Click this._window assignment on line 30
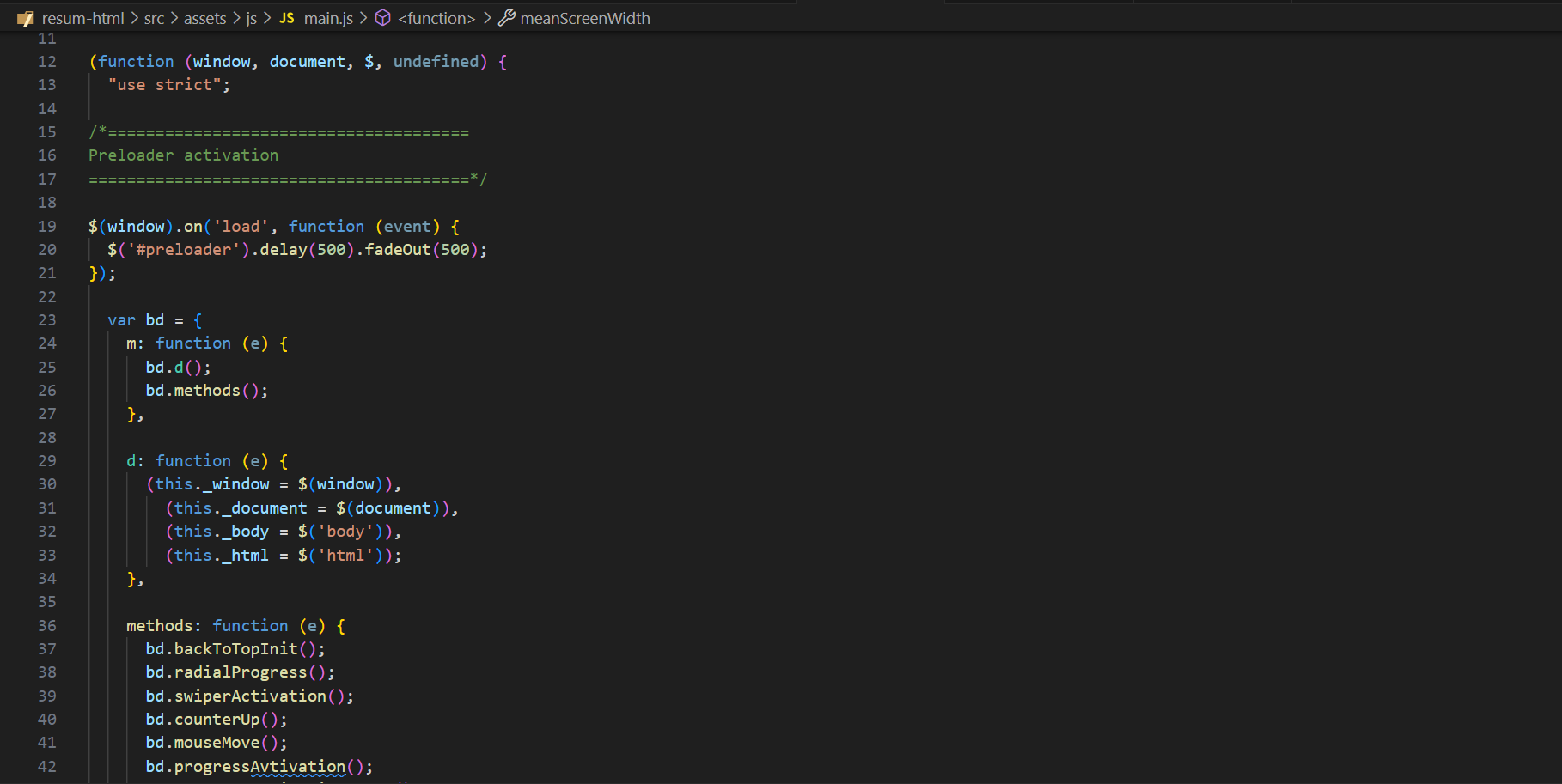Viewport: 1562px width, 784px height. pos(212,484)
